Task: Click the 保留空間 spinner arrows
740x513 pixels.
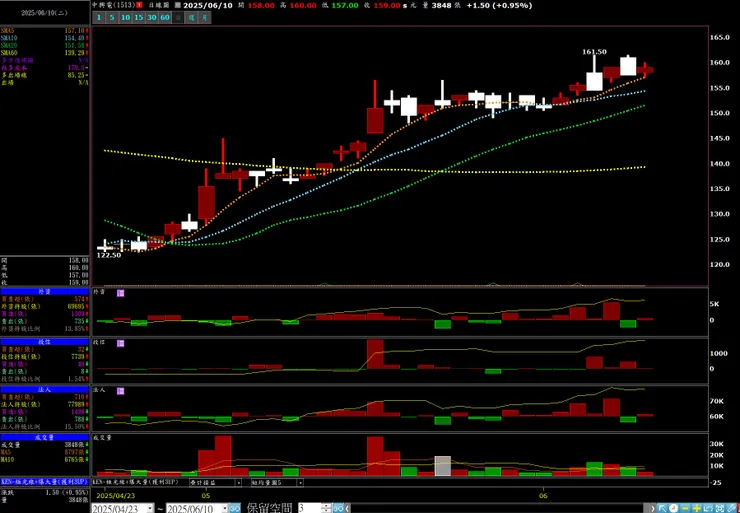Action: pyautogui.click(x=326, y=508)
